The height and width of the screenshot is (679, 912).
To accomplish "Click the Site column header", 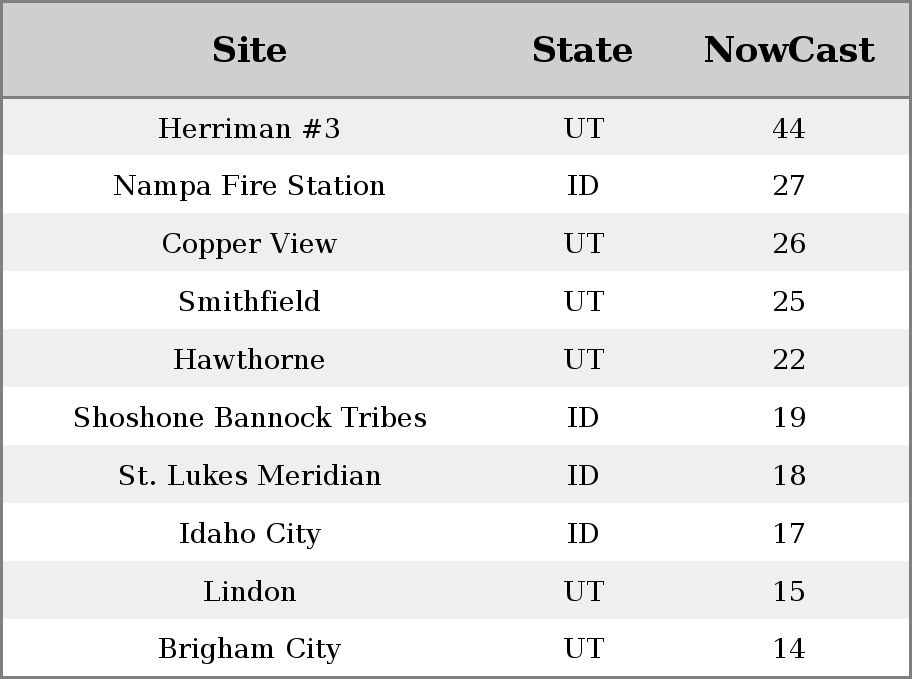I will coord(249,50).
